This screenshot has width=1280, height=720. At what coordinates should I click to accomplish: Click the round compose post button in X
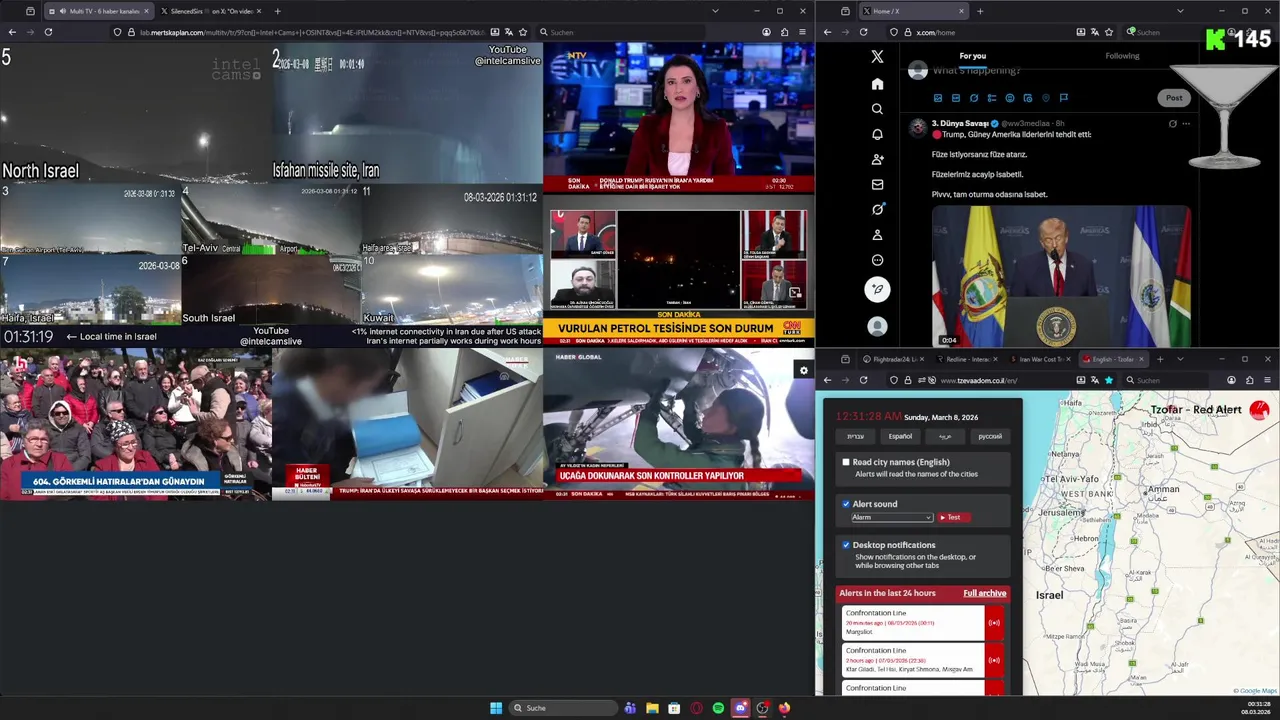coord(877,290)
